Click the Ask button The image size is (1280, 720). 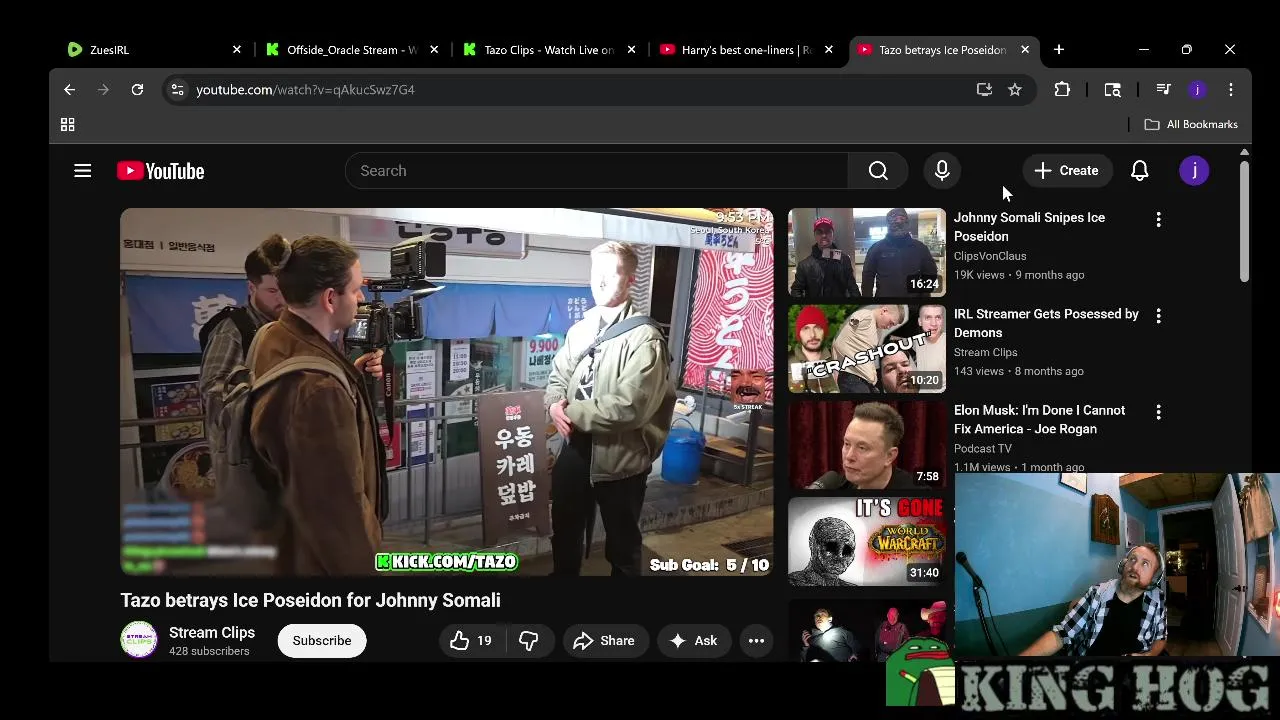click(x=694, y=641)
